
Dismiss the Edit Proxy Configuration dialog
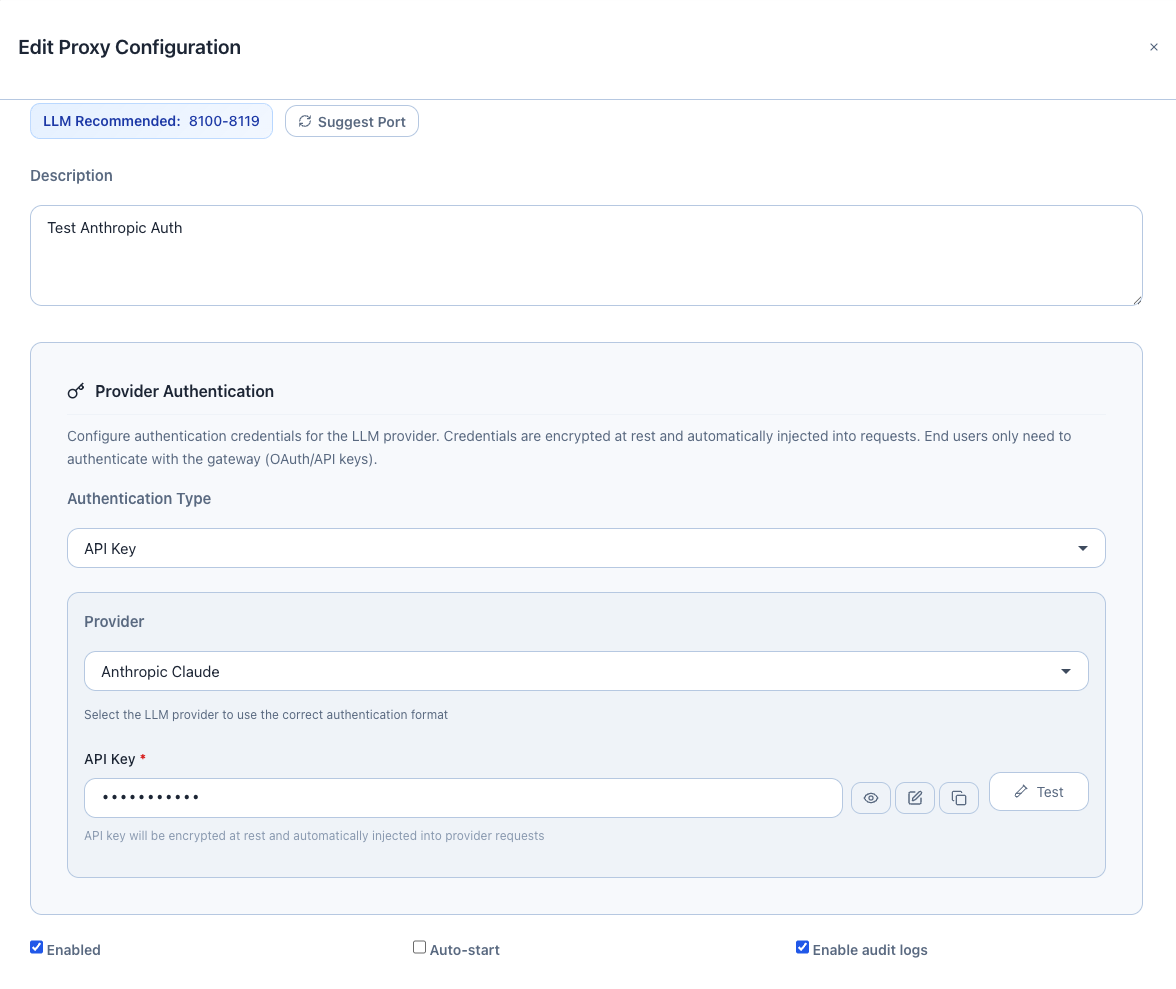(1154, 47)
